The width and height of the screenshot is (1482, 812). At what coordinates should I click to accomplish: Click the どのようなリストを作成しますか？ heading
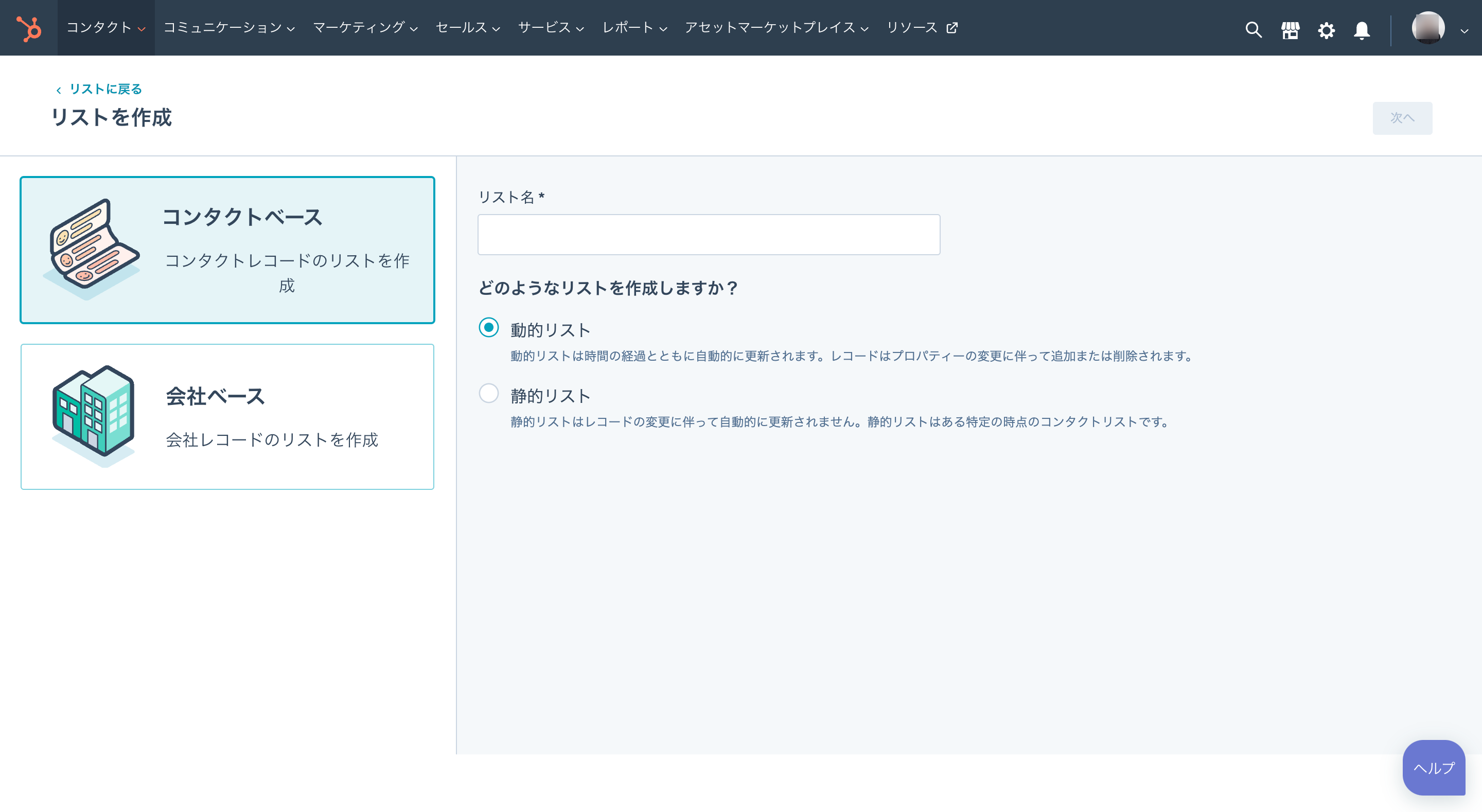(x=608, y=288)
